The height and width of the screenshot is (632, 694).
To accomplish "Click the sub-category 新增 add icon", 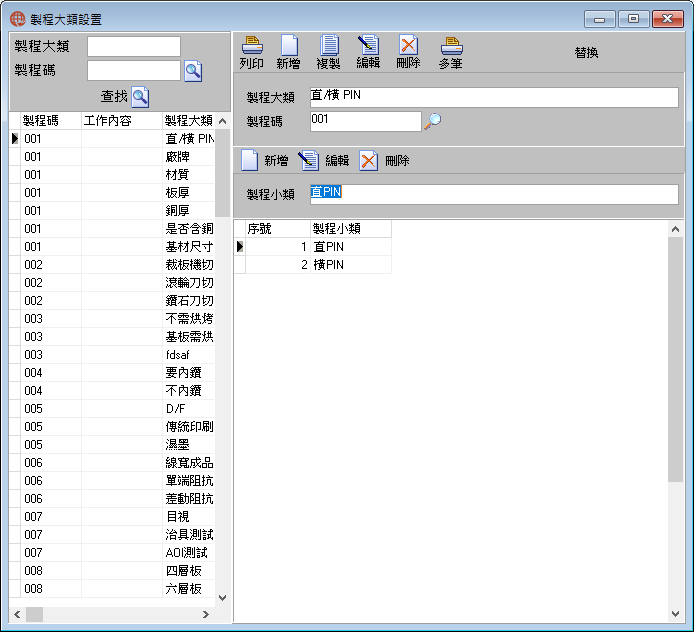I will [250, 160].
